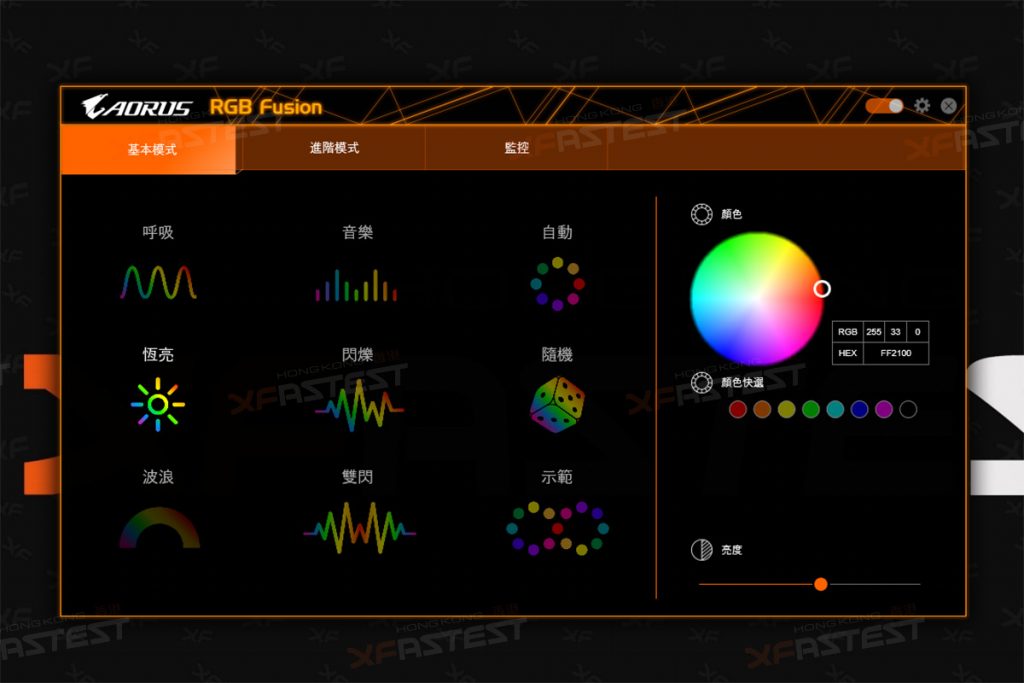This screenshot has height=683, width=1024.
Task: Open the 進階模式 tab
Action: 334,148
